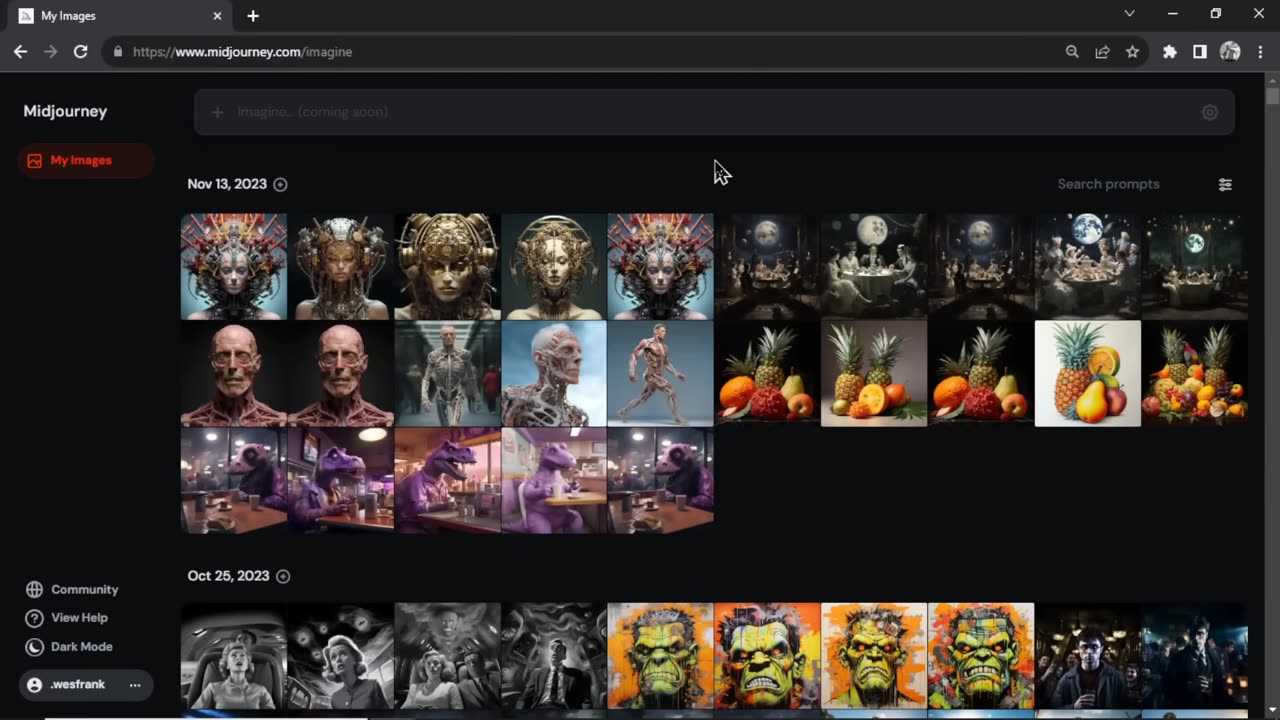Open the two pineapples on gray thumbnail
Viewport: 1280px width, 720px height.
click(874, 373)
